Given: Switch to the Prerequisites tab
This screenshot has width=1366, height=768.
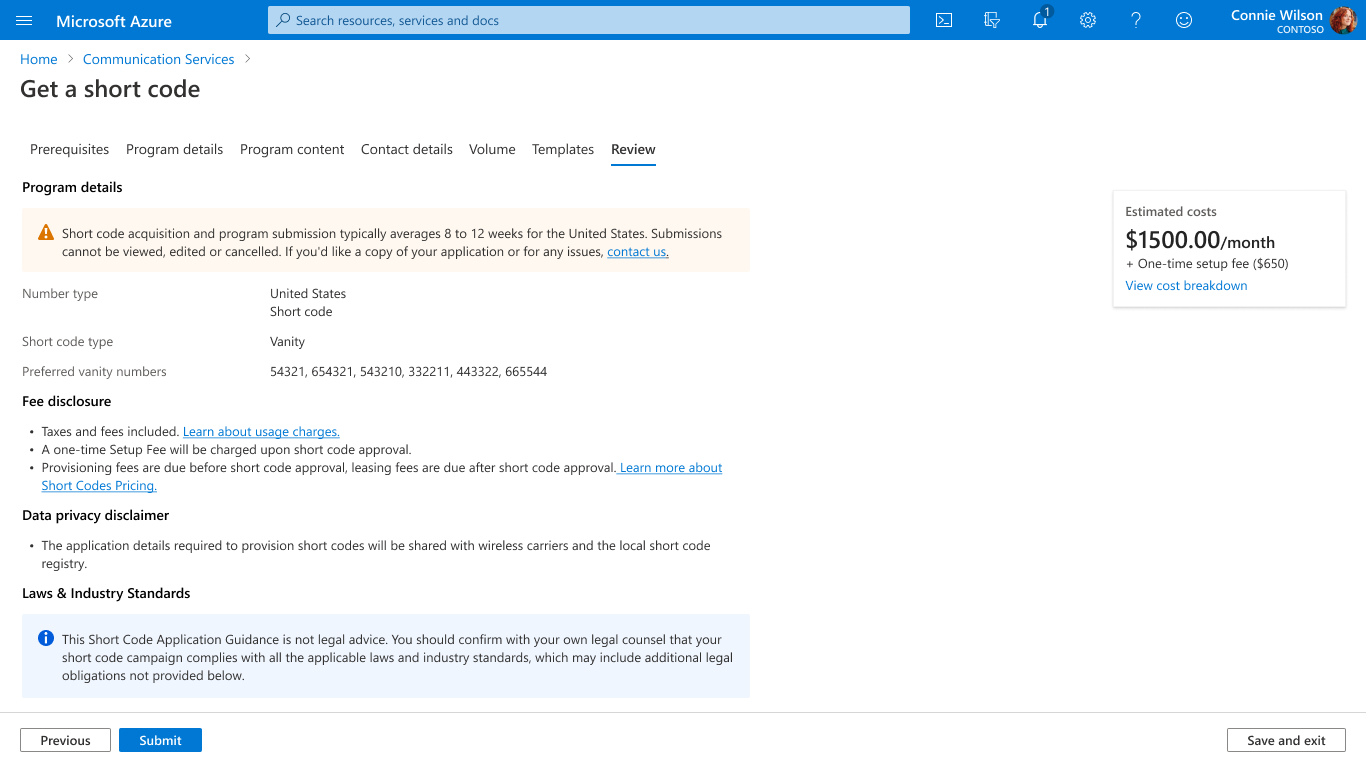Looking at the screenshot, I should (x=69, y=149).
